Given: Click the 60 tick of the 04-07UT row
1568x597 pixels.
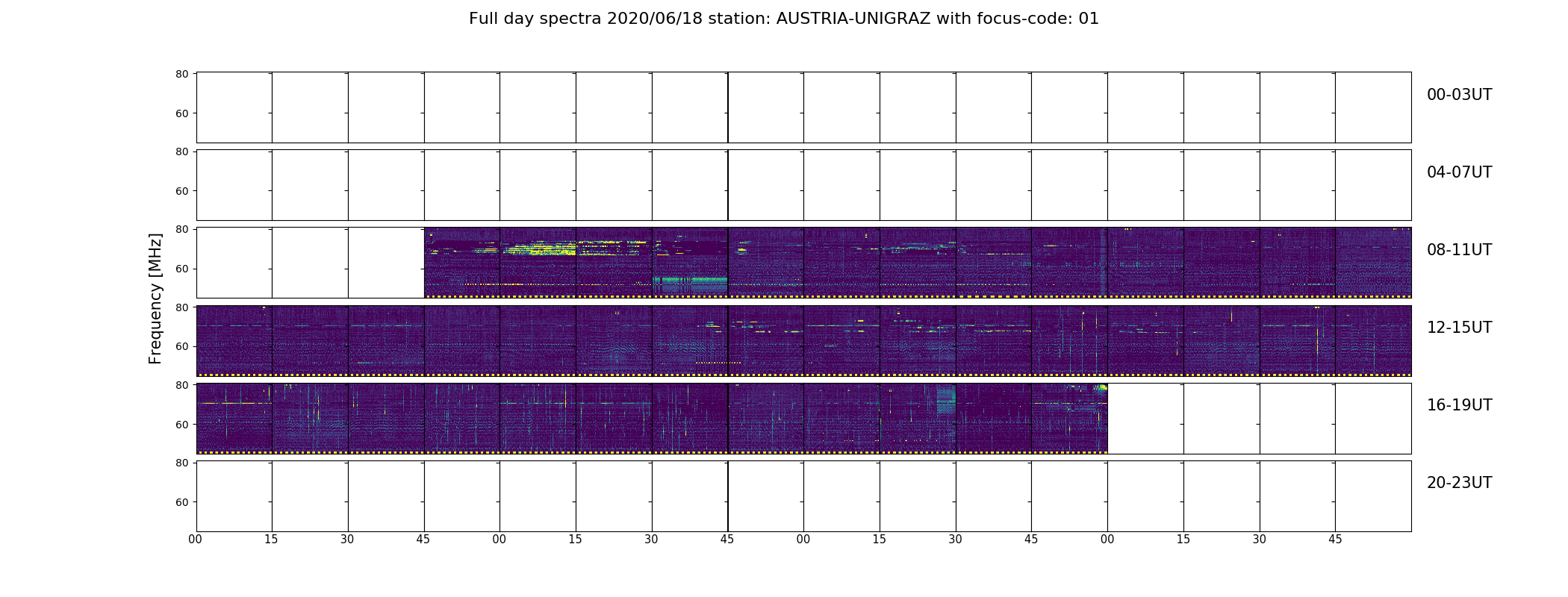Looking at the screenshot, I should point(181,191).
